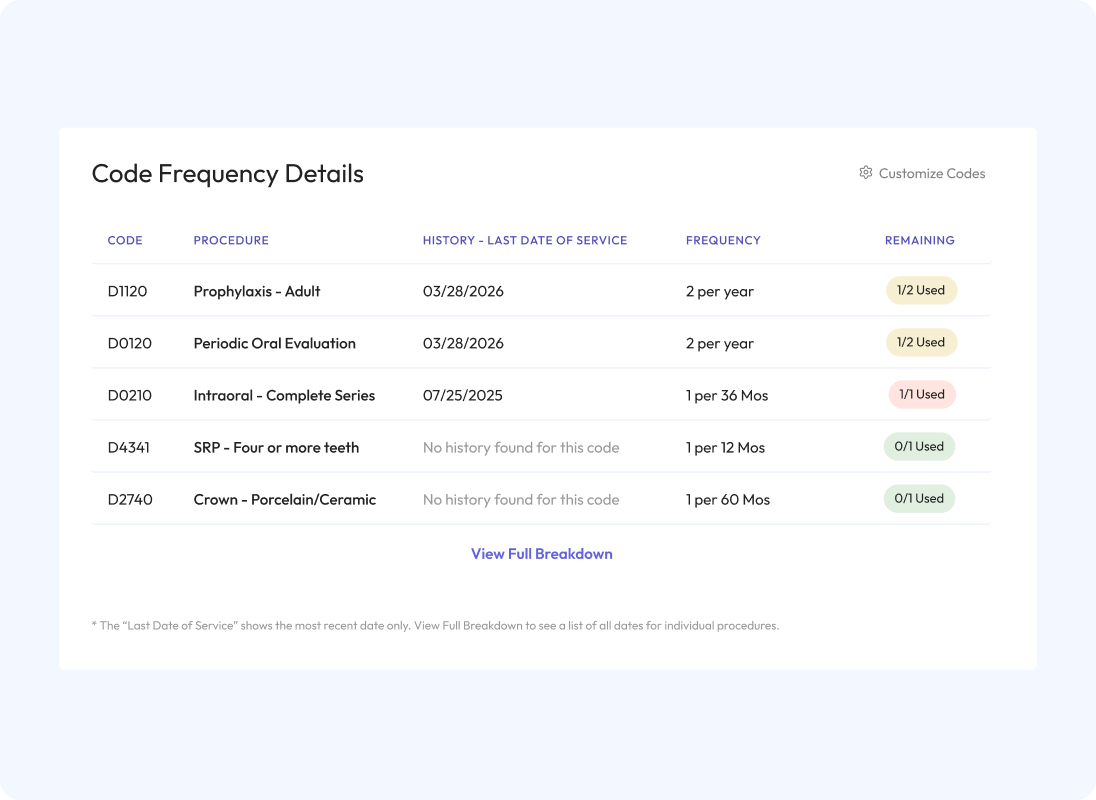1096x800 pixels.
Task: Click the red 1/1 Used badge
Action: click(x=922, y=394)
